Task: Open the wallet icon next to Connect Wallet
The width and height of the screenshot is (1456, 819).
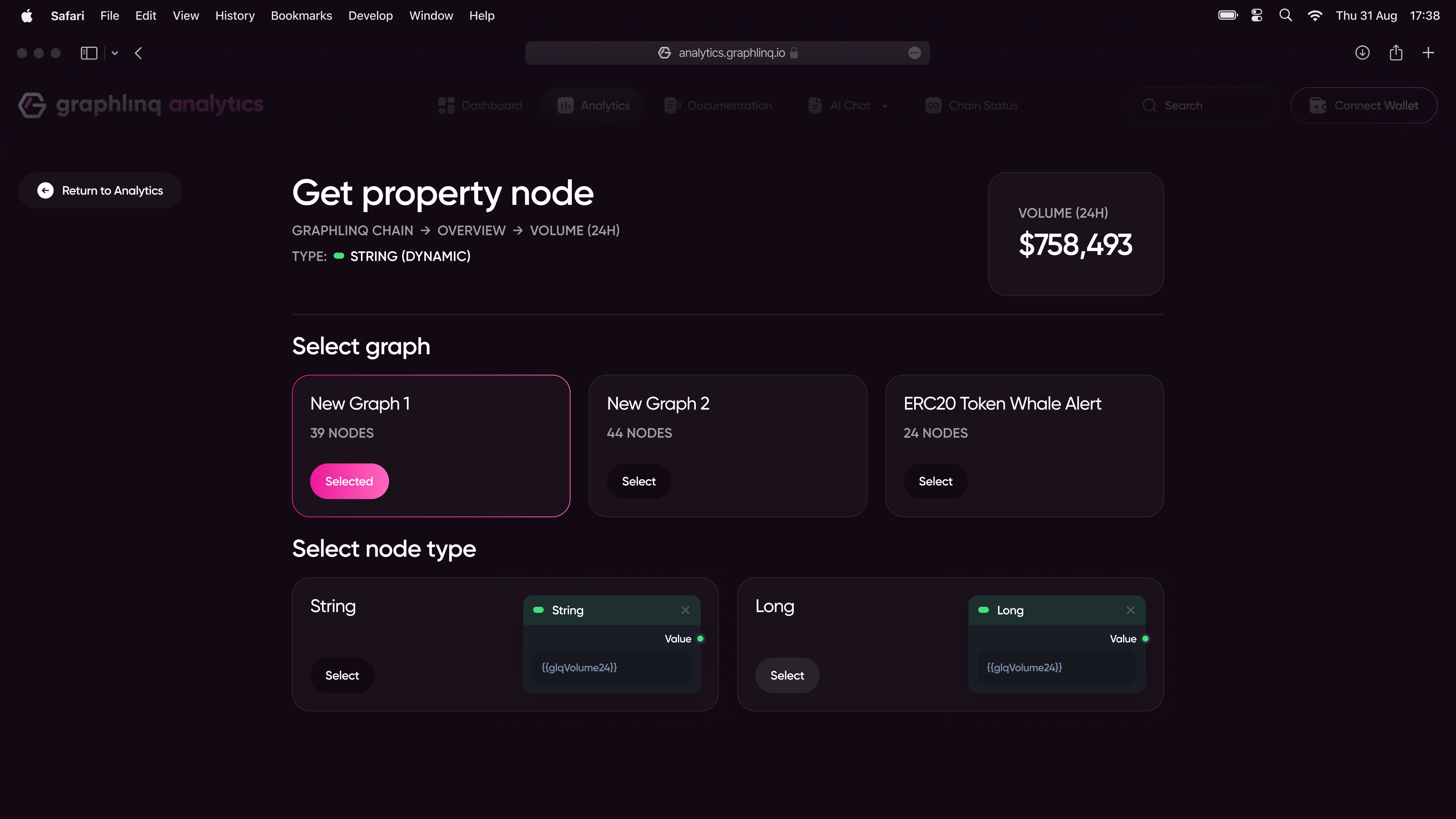Action: [1318, 105]
